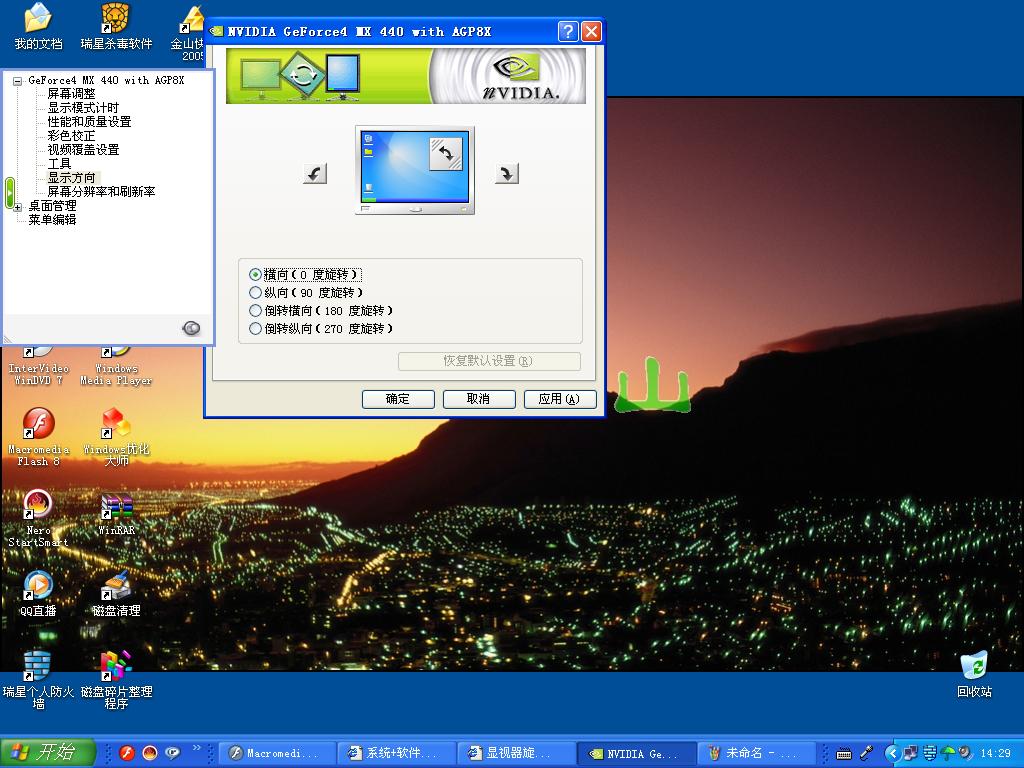Switch to 系统+软件 taskbar window

(x=396, y=754)
